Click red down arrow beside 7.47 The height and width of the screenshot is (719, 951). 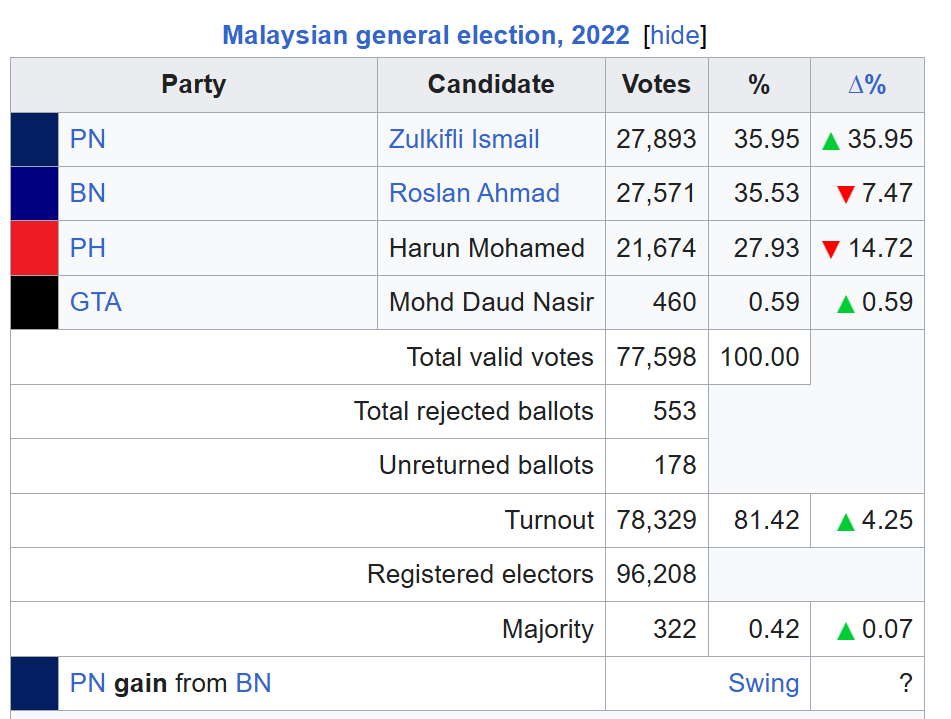point(845,195)
